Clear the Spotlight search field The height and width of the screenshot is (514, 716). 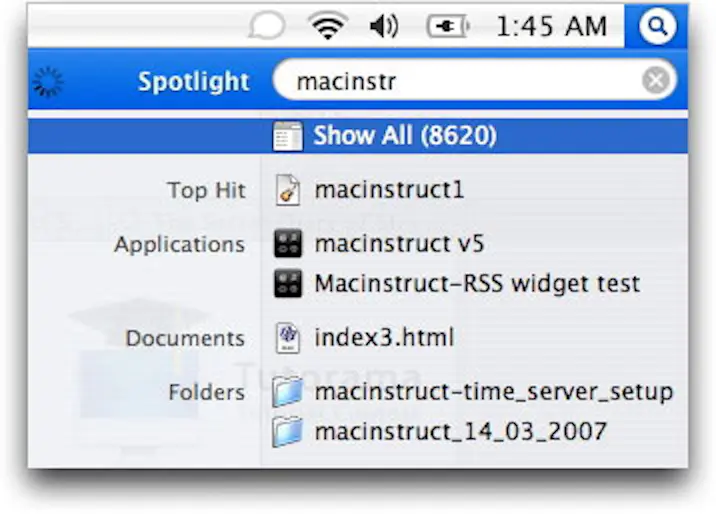pos(656,81)
